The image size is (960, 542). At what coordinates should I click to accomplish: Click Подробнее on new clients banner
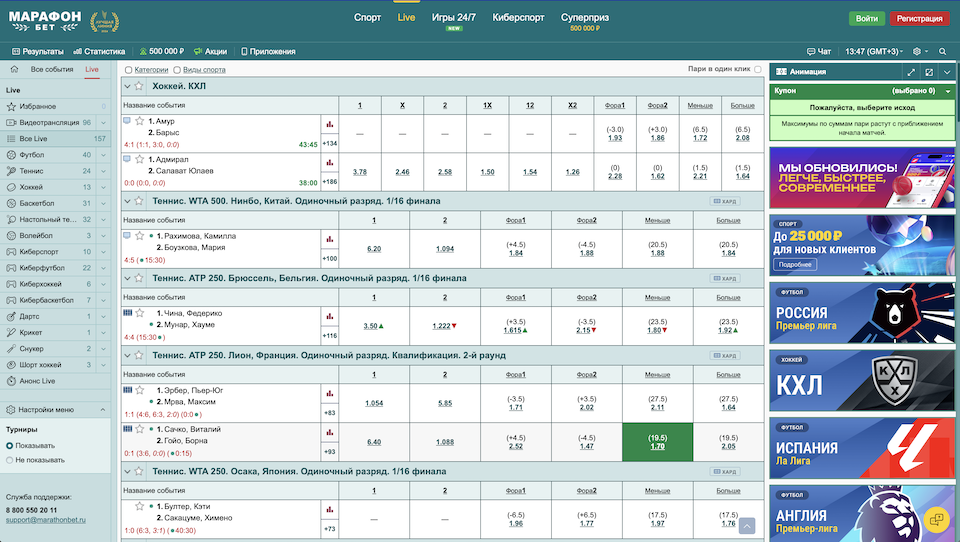(x=795, y=265)
